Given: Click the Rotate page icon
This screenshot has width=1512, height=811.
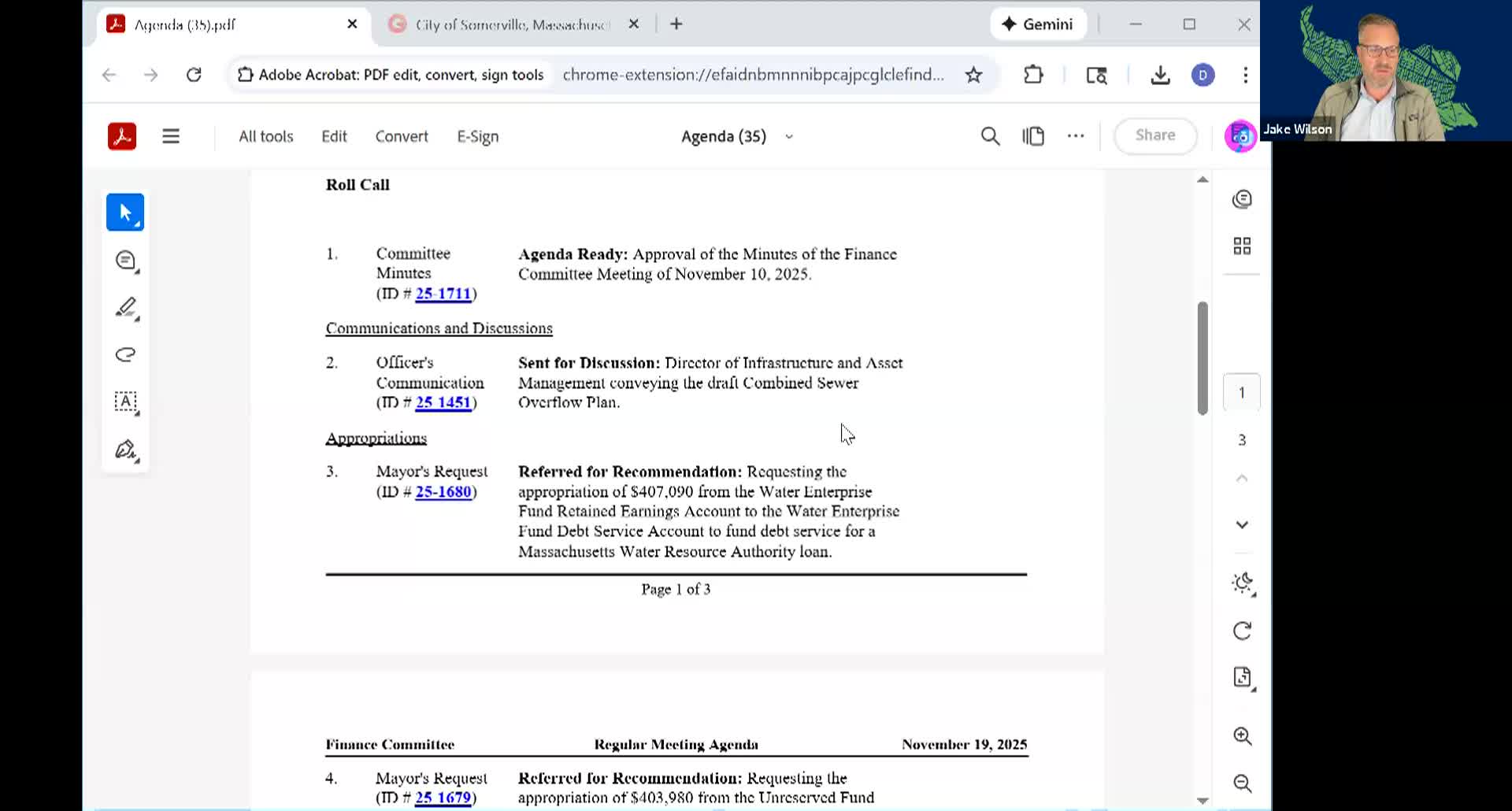Looking at the screenshot, I should click(1242, 631).
